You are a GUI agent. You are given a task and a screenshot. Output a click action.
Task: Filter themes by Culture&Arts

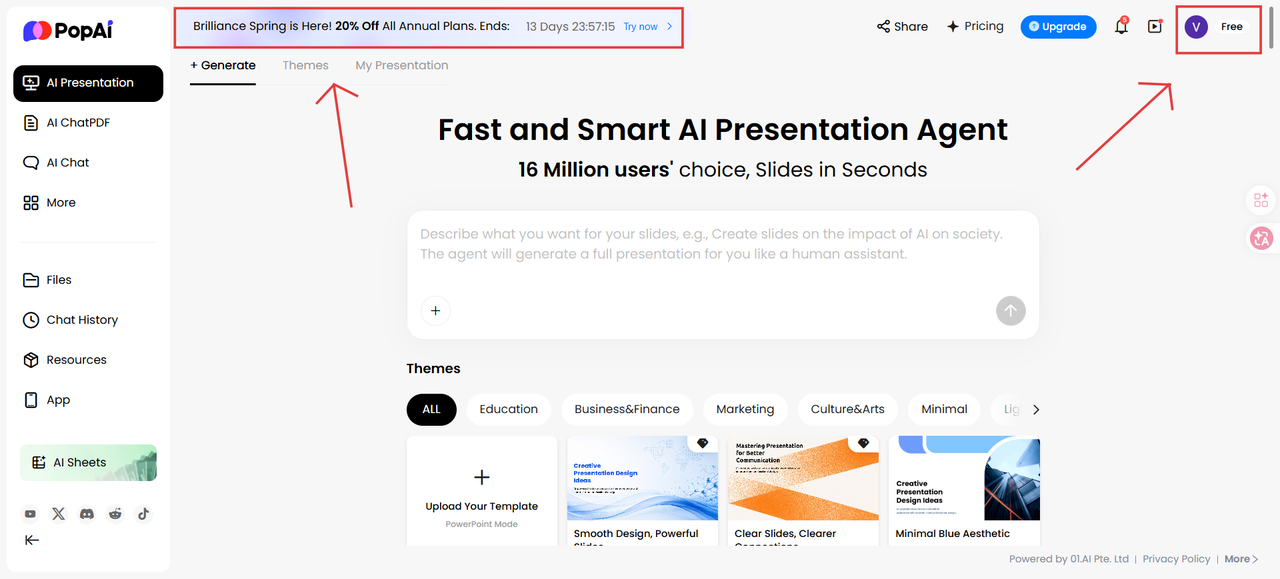[848, 409]
